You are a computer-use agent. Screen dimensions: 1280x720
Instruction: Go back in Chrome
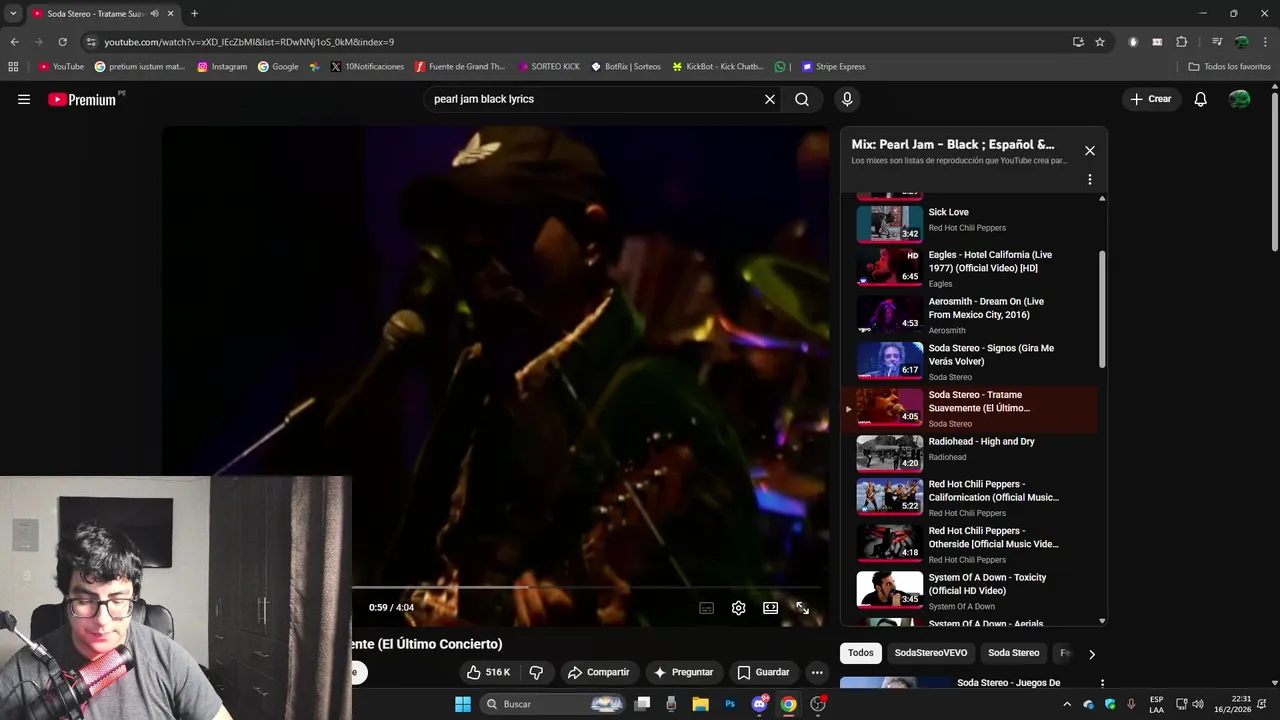pyautogui.click(x=14, y=42)
